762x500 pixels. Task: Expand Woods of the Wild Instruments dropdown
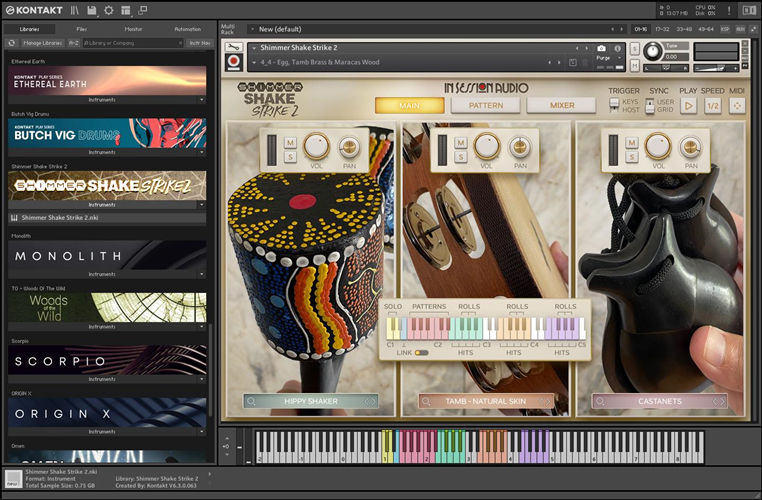(202, 327)
